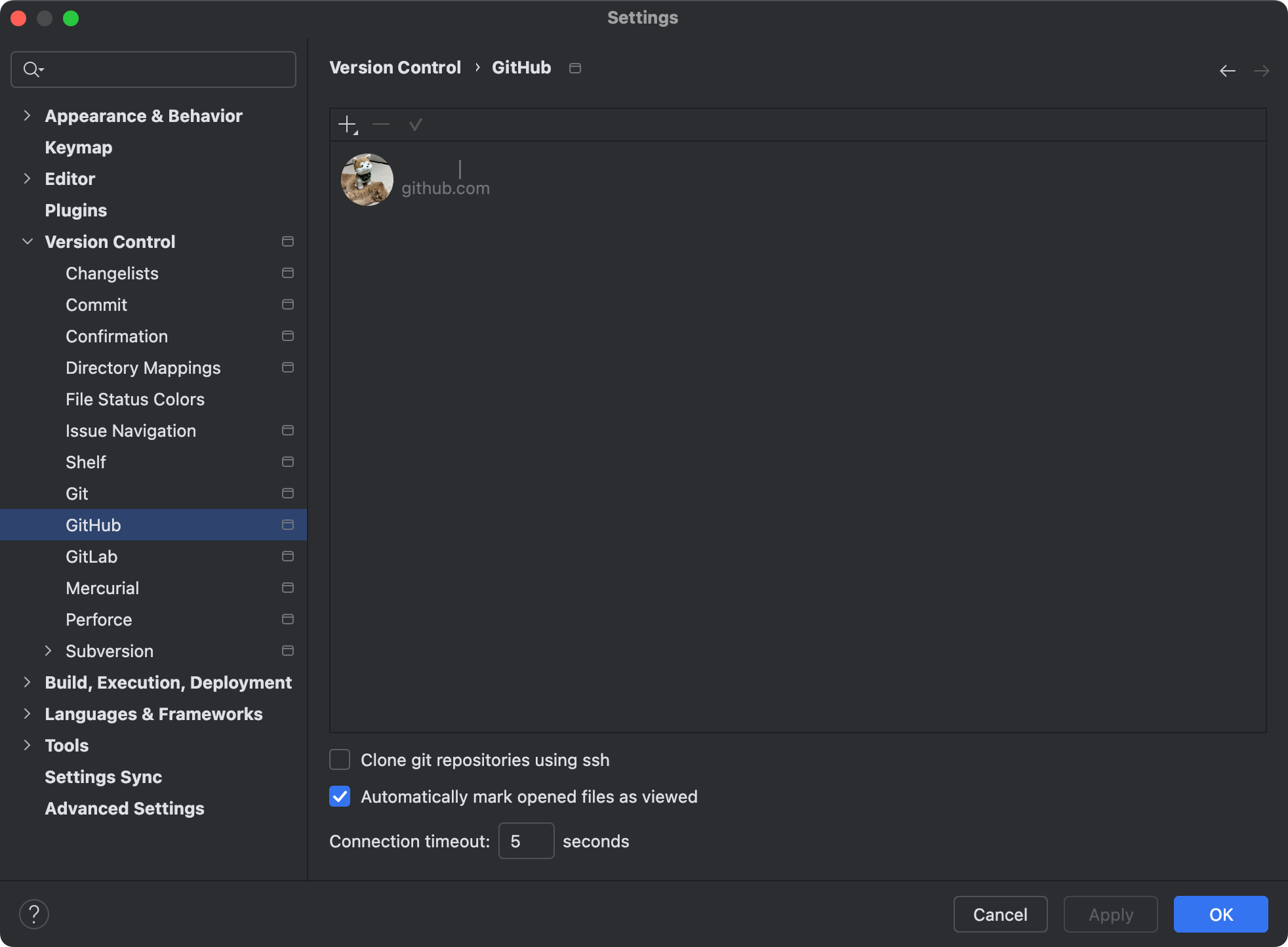
Task: Collapse the Version Control section
Action: pos(27,241)
